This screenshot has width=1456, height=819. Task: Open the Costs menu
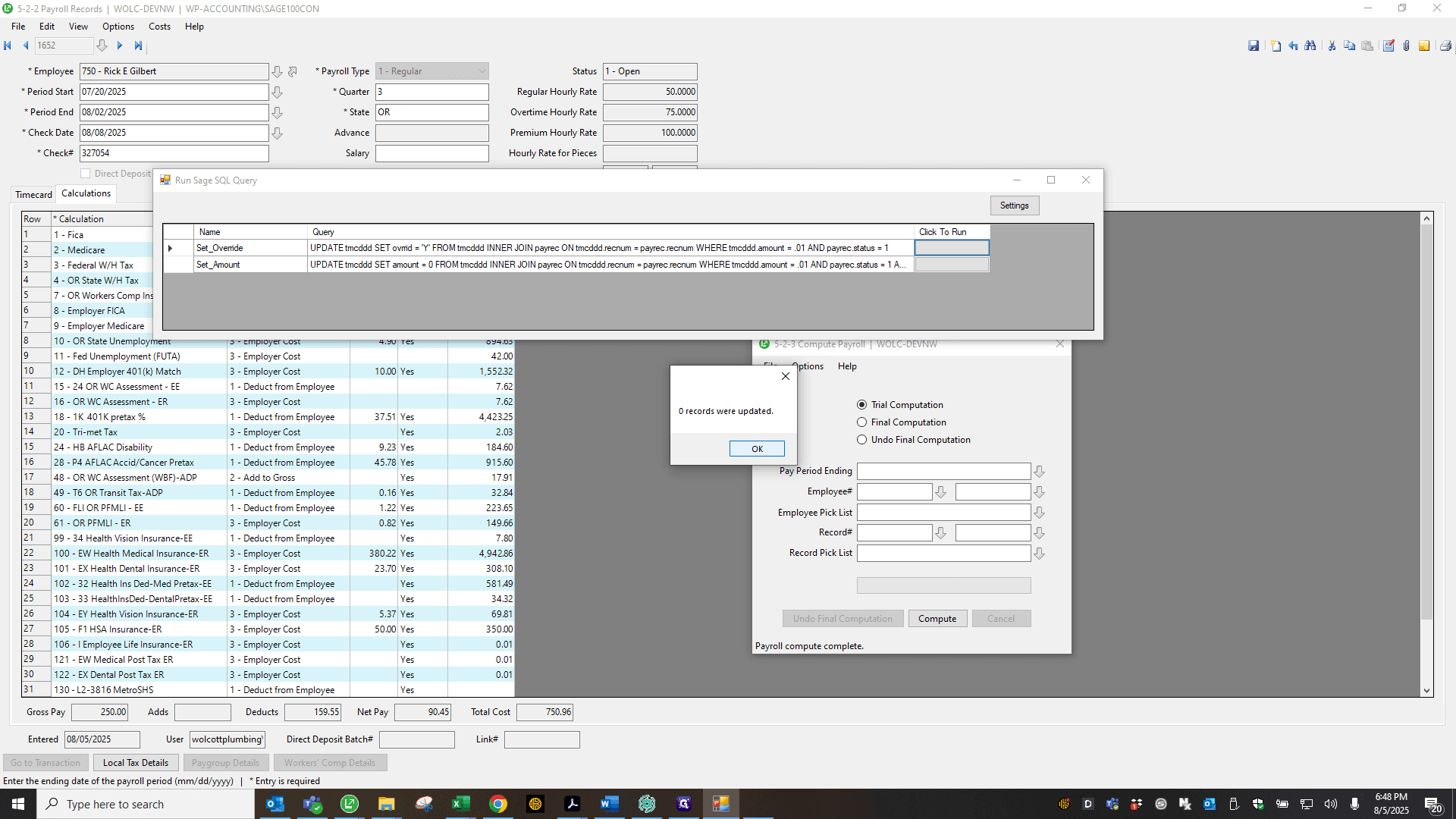pos(159,27)
